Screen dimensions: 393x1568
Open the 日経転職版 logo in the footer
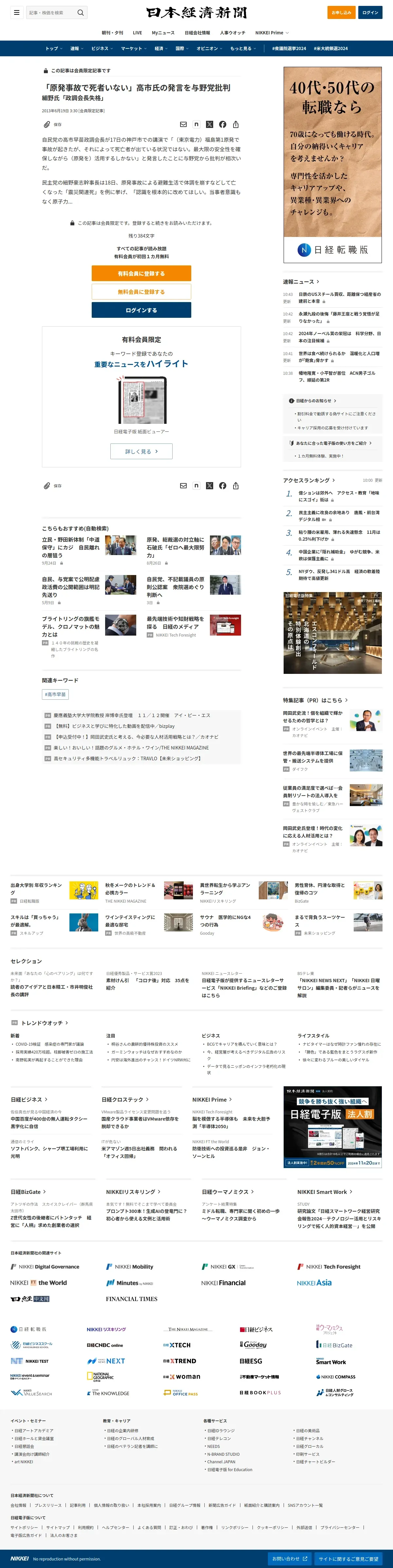click(28, 1329)
